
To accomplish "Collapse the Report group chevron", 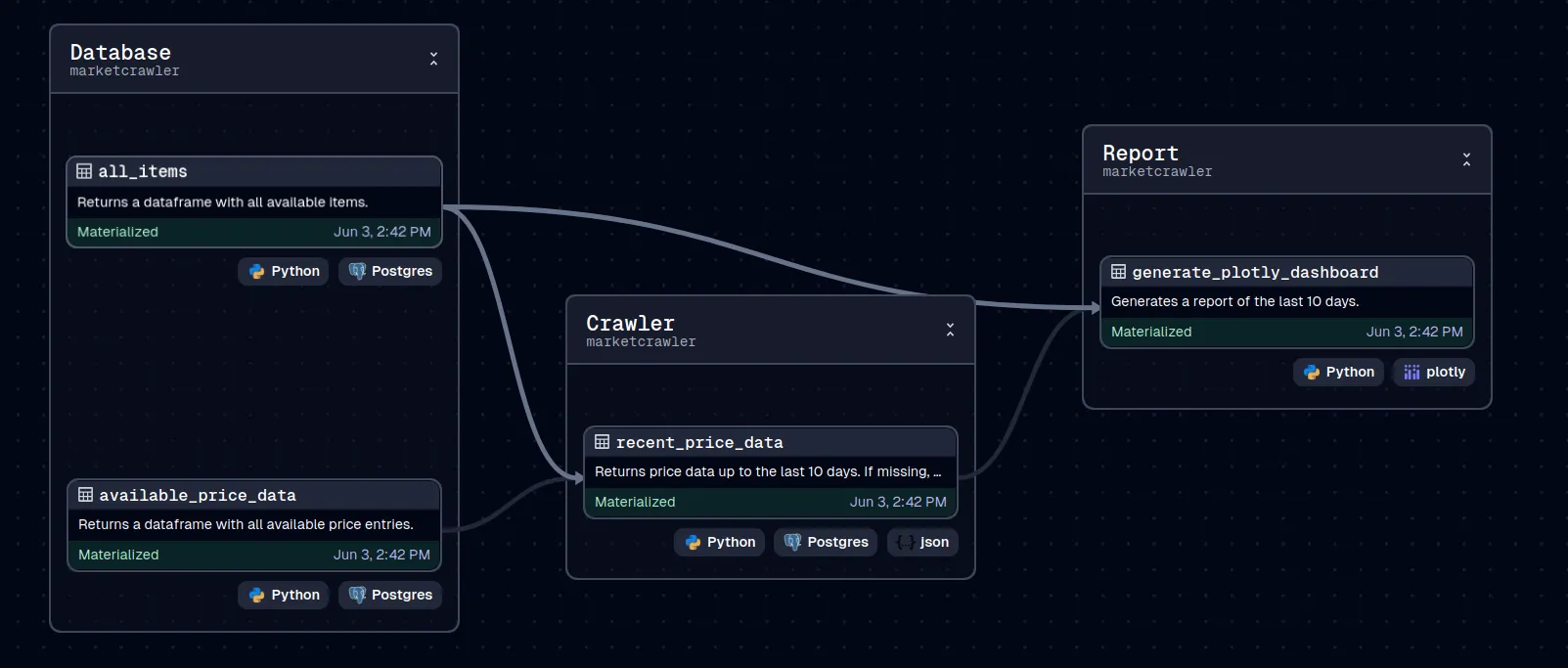I will [1466, 159].
